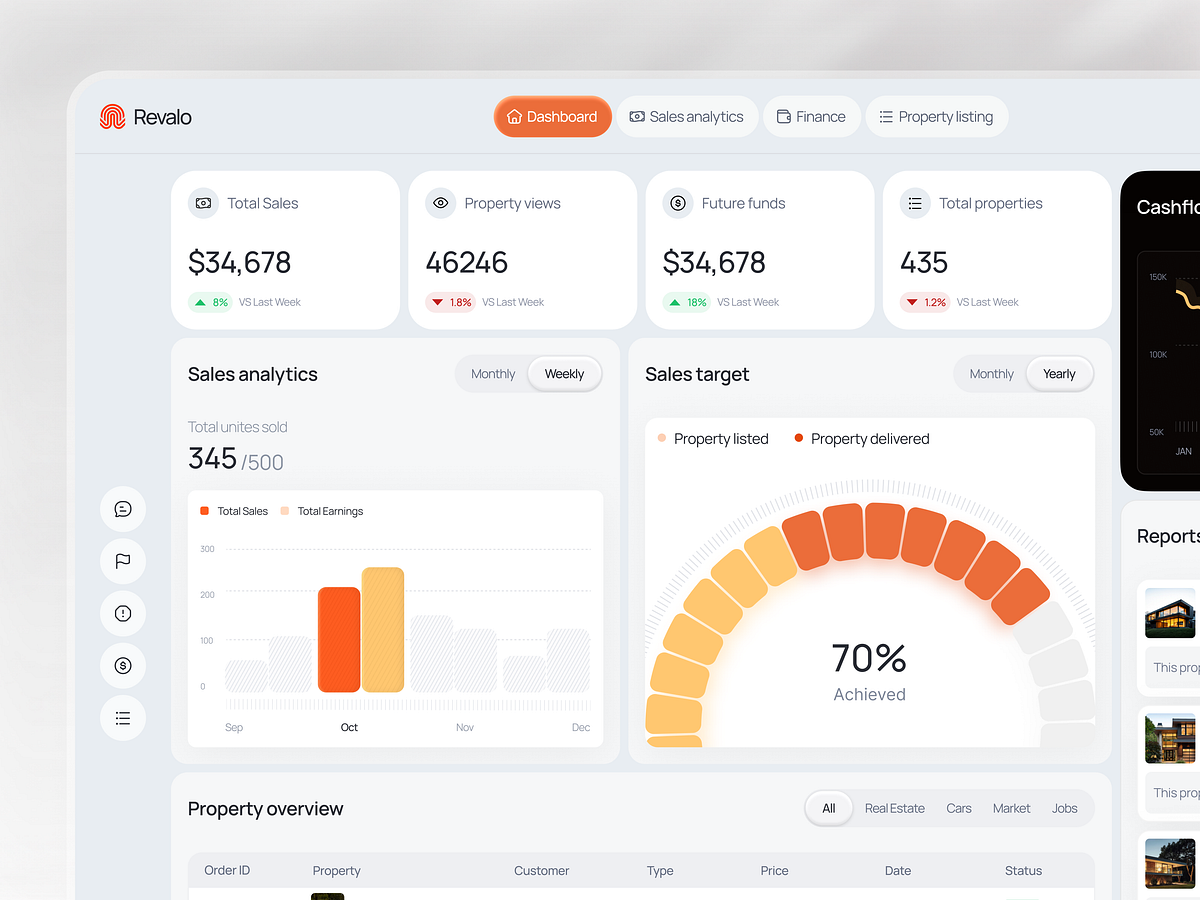The height and width of the screenshot is (900, 1200).
Task: Click the dollar icon on Future funds card
Action: (x=678, y=203)
